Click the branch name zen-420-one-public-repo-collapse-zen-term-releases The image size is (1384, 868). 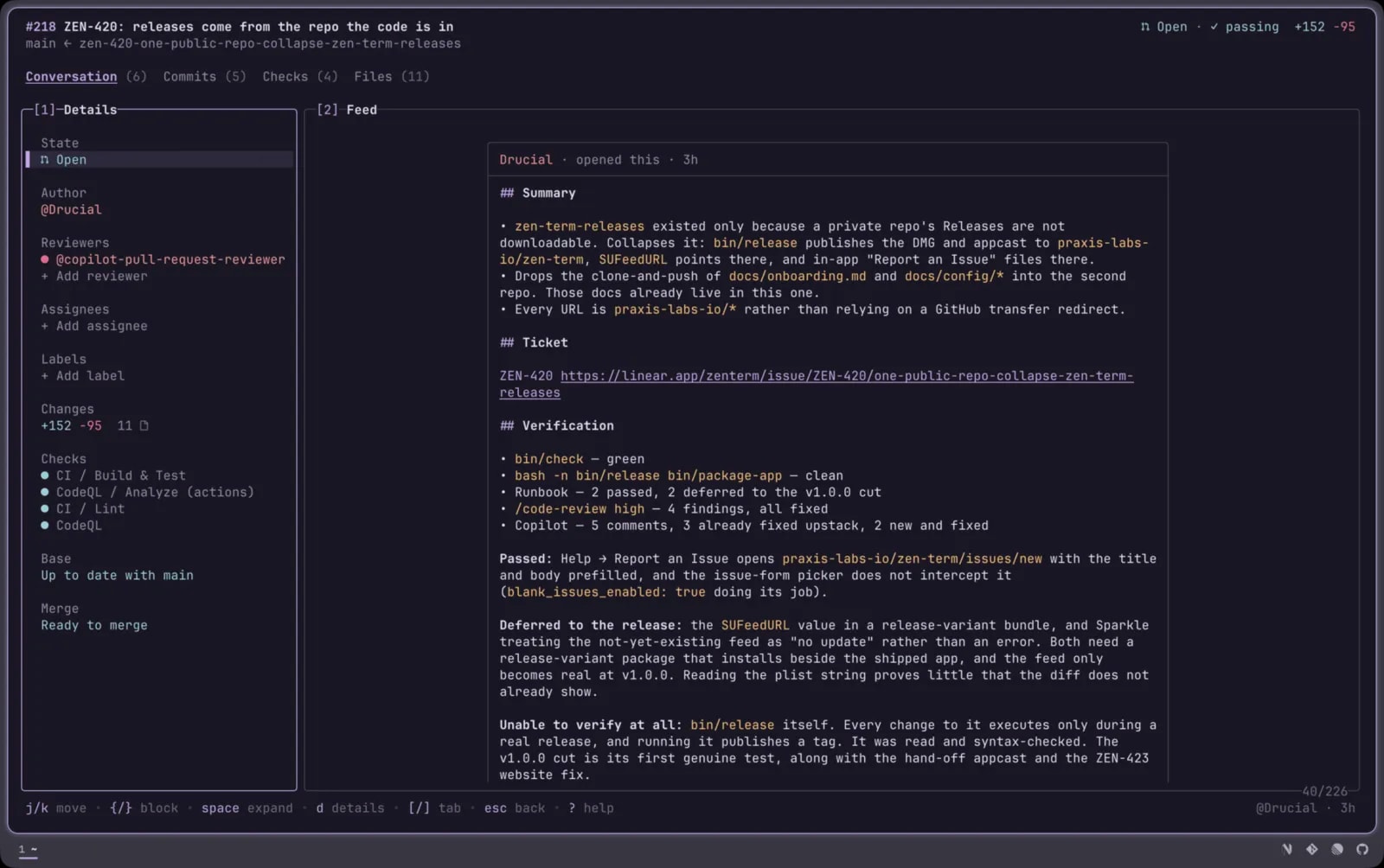tap(270, 43)
